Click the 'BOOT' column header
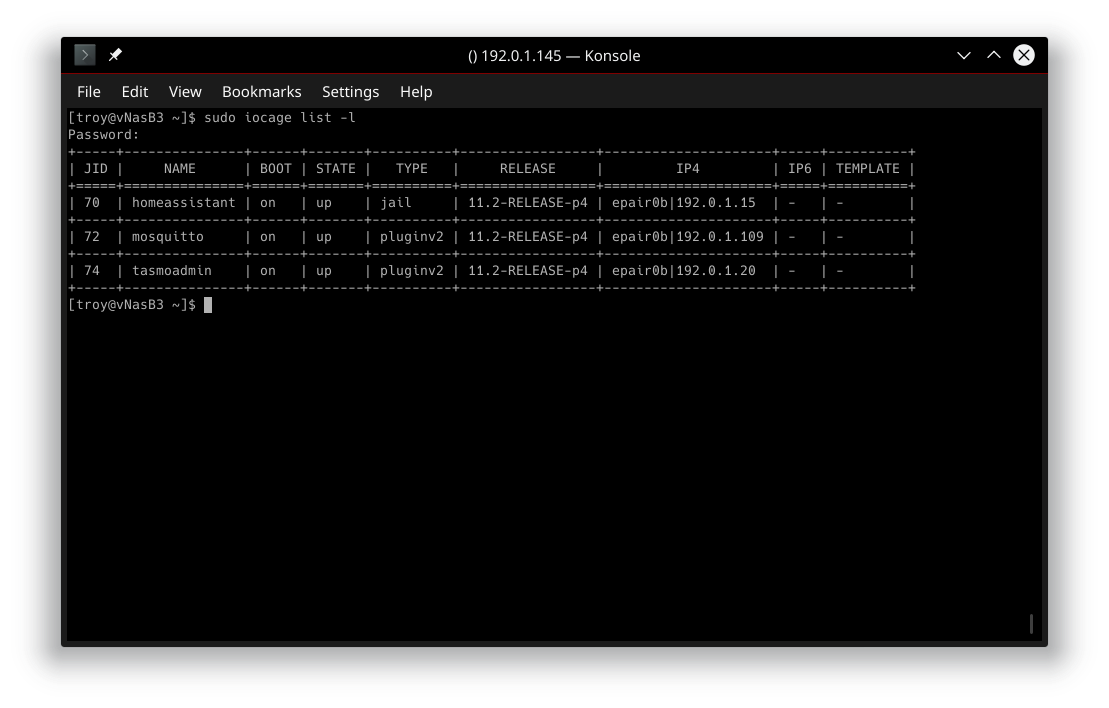The image size is (1109, 708). click(275, 169)
